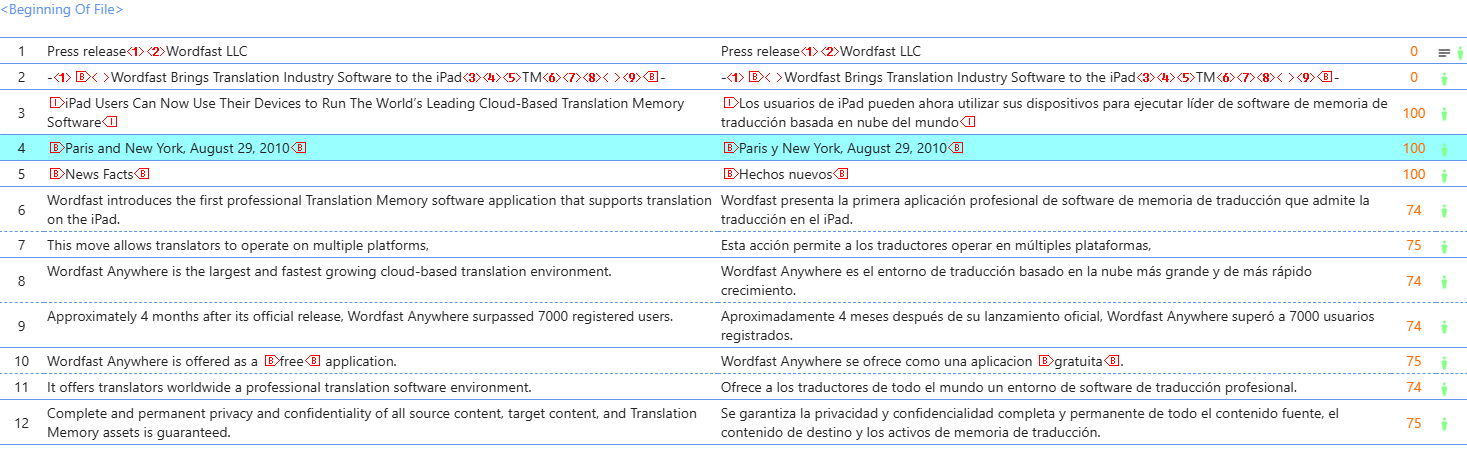Click segment number 4 on highlighted row

click(x=21, y=148)
